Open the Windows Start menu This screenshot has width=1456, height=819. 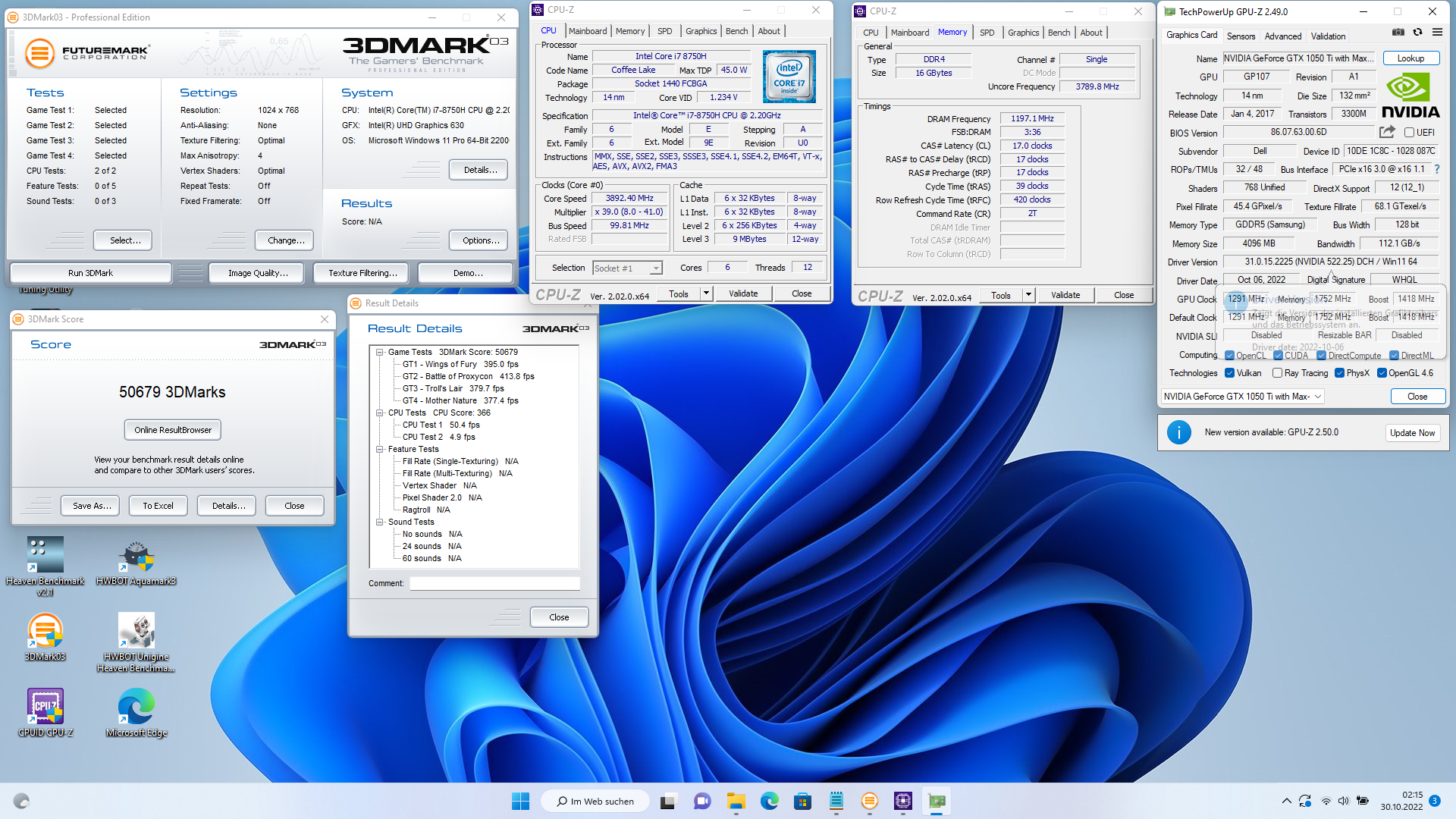520,801
